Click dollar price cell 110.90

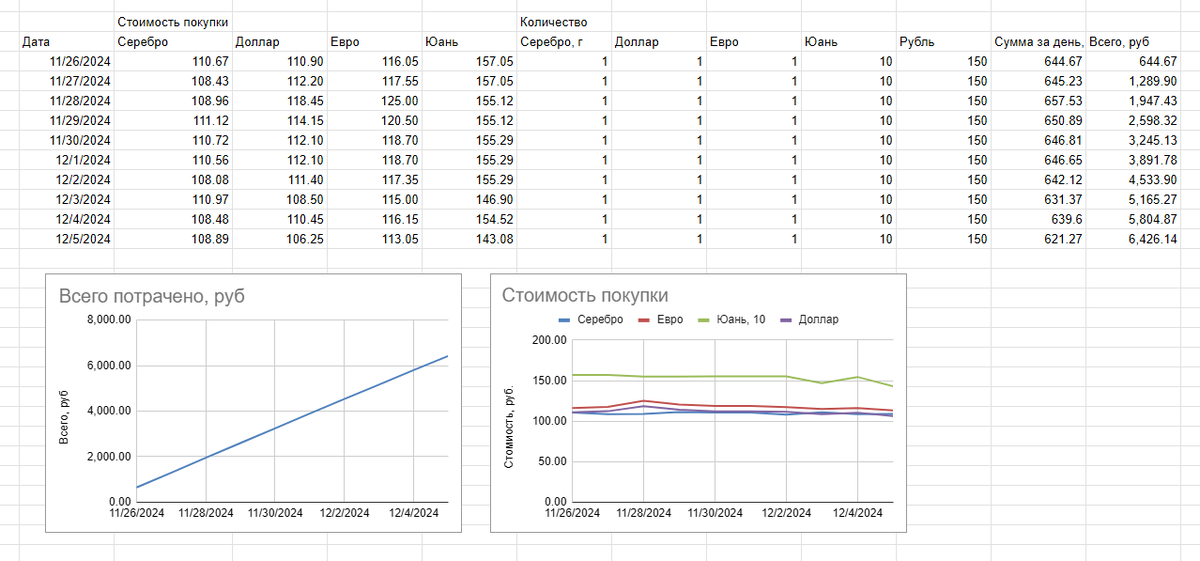click(278, 62)
